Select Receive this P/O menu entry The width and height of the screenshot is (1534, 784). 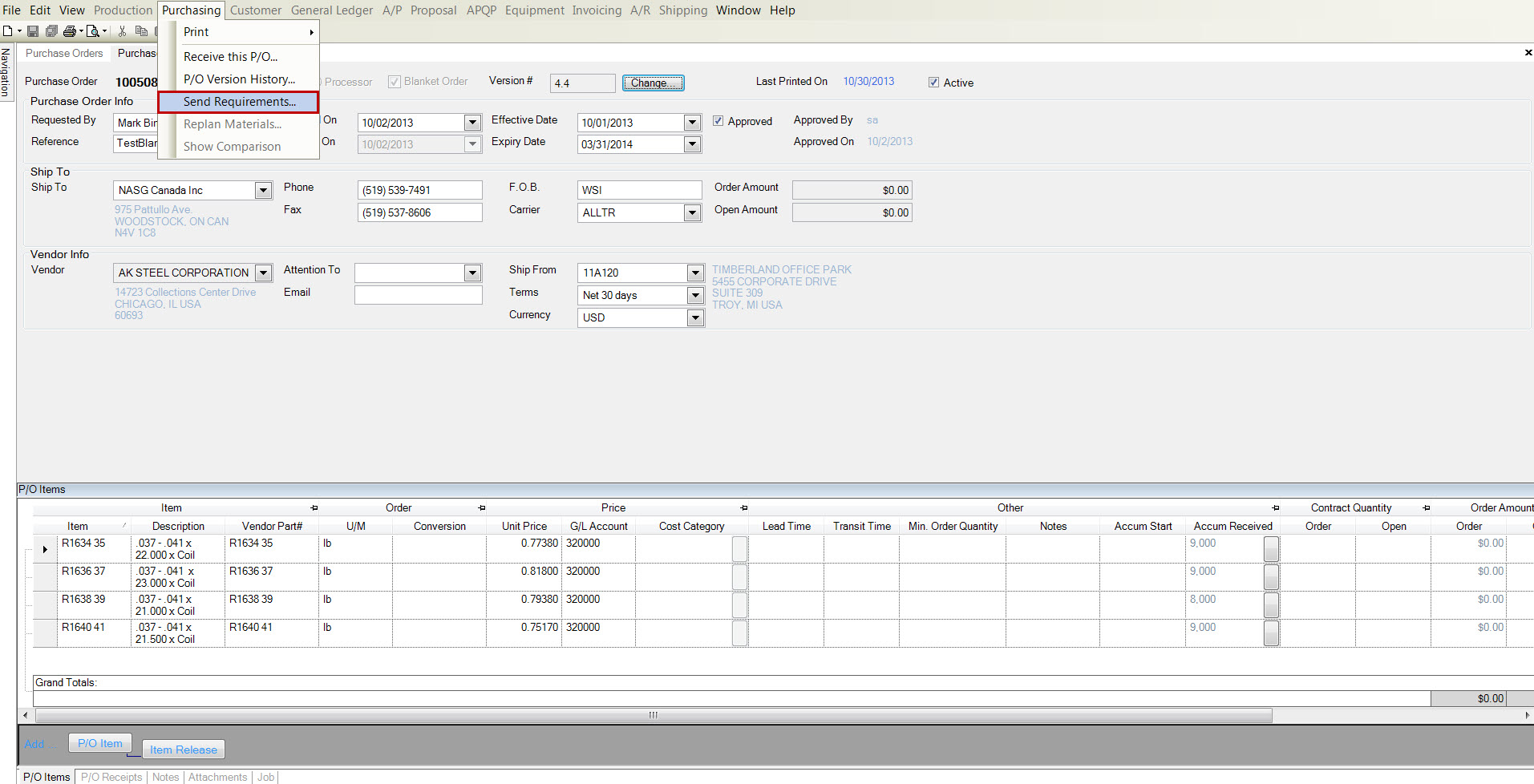tap(230, 57)
